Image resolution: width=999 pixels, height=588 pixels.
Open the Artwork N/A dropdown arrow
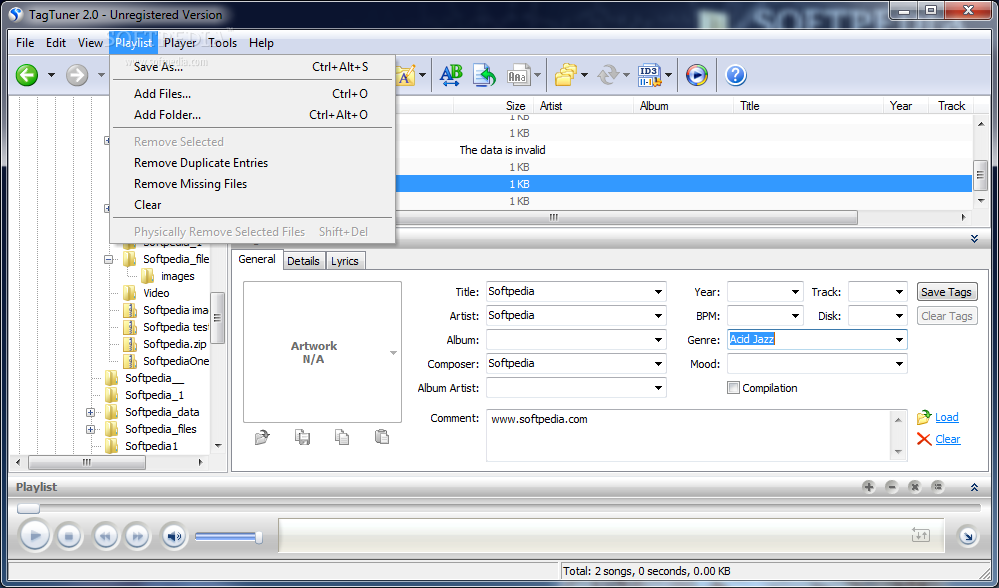[393, 353]
